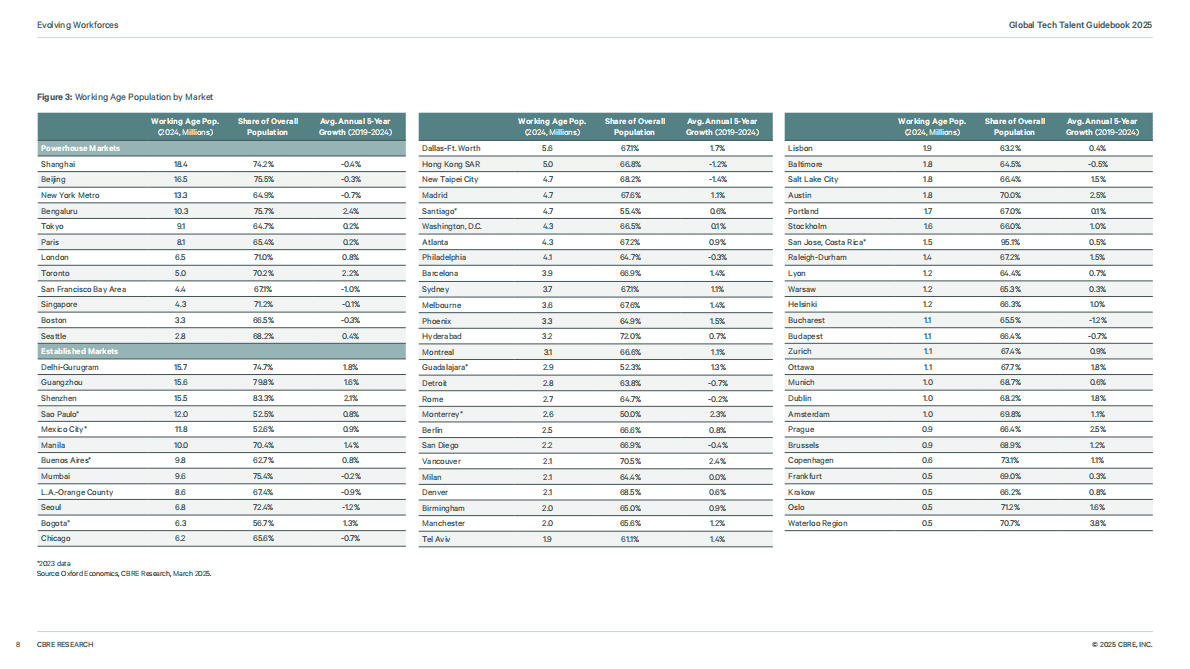Viewport: 1190px width, 669px height.
Task: Click the Oxford Economics source note
Action: (124, 573)
